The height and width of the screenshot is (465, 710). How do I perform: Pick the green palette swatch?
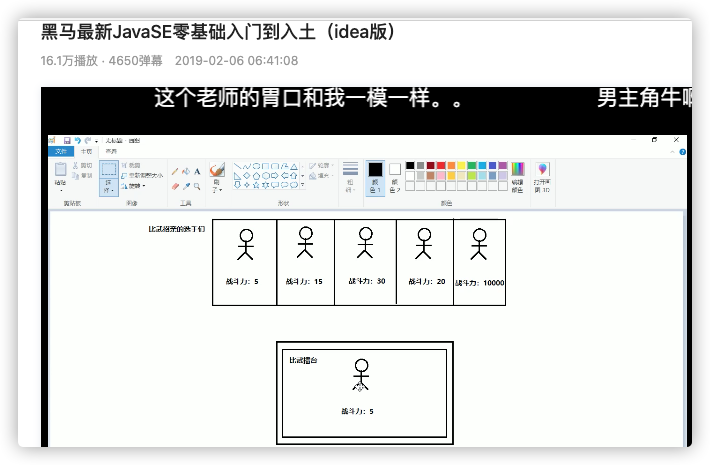(472, 166)
